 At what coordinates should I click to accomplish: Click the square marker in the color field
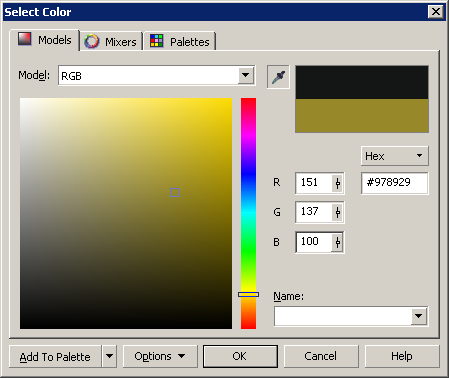click(x=174, y=193)
